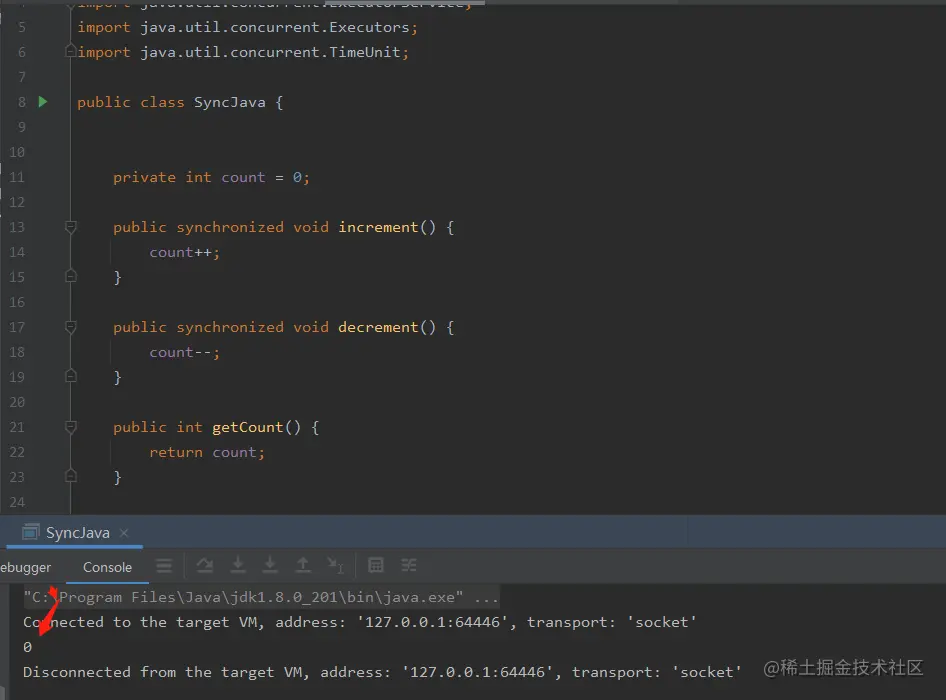This screenshot has height=700, width=946.
Task: Click the 'return count;' statement
Action: pos(207,453)
